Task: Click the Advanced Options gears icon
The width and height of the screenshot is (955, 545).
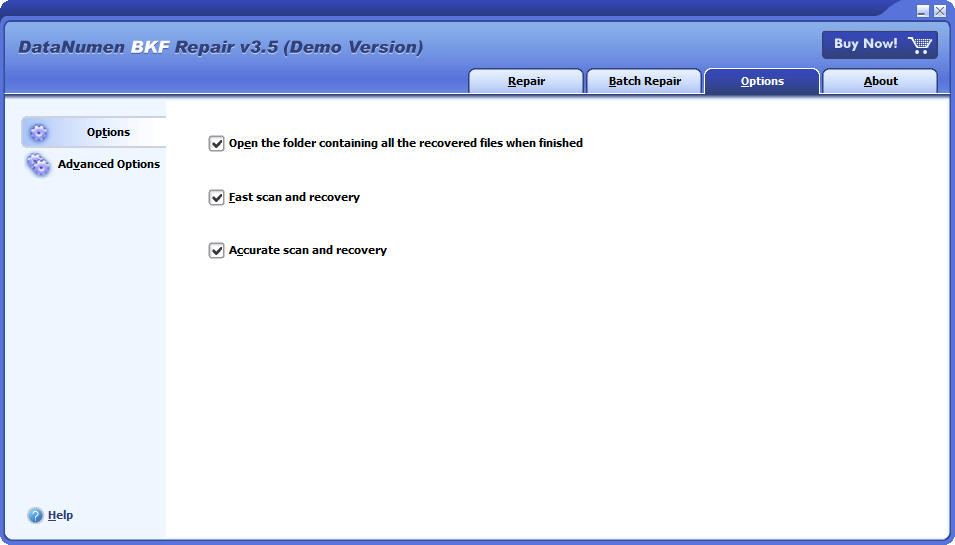Action: pyautogui.click(x=38, y=164)
